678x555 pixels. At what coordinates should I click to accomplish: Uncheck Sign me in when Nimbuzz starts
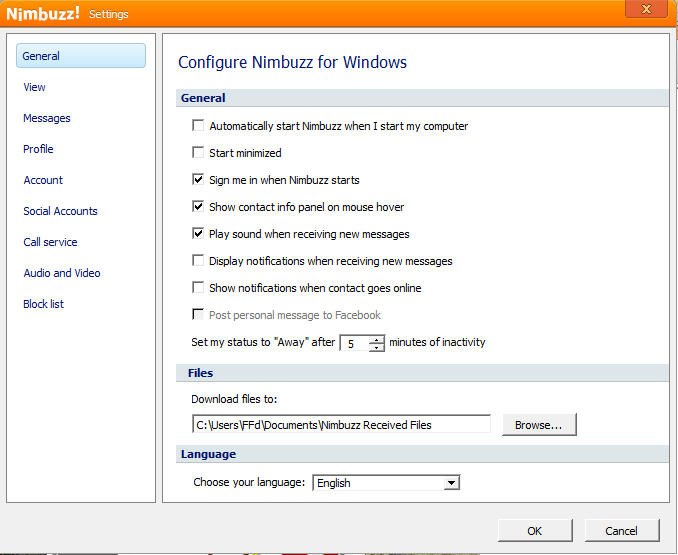(x=198, y=179)
